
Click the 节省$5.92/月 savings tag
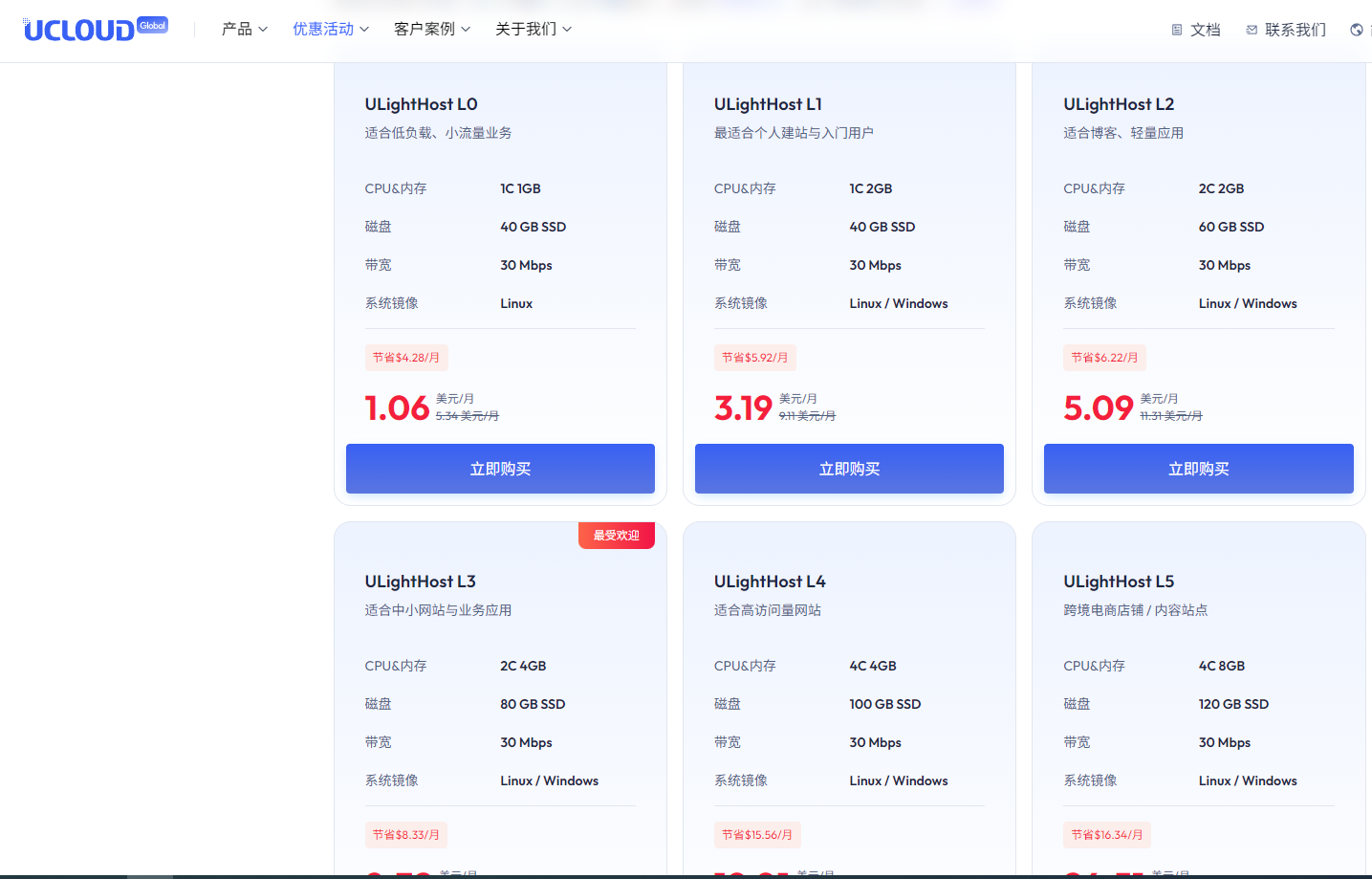click(755, 358)
